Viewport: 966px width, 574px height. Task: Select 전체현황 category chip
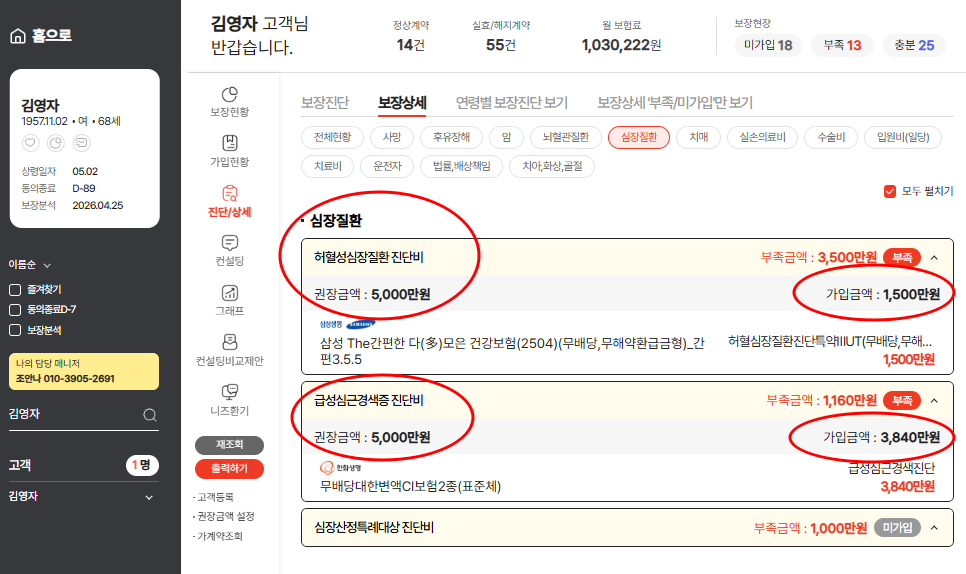(x=332, y=137)
